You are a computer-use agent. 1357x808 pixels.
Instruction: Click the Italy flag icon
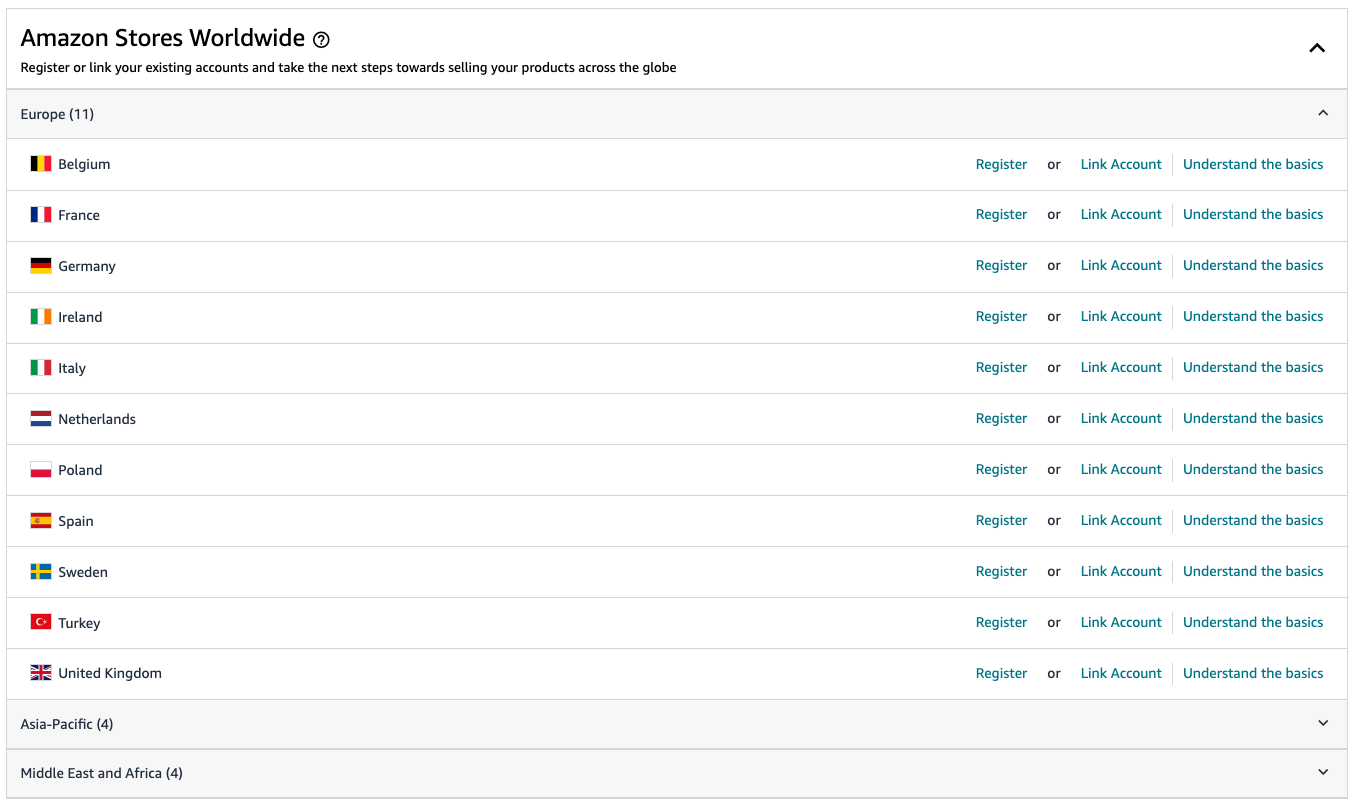pos(41,368)
